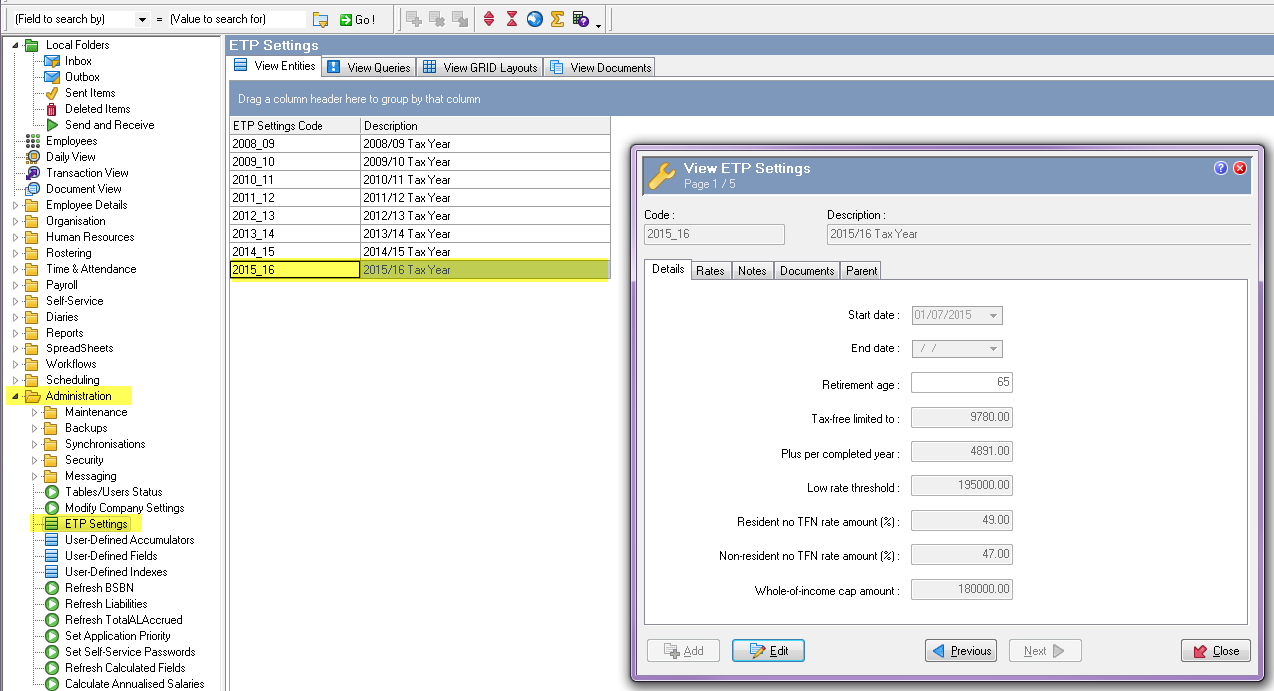This screenshot has width=1274, height=691.
Task: Expand the Payroll folder
Action: [x=15, y=285]
